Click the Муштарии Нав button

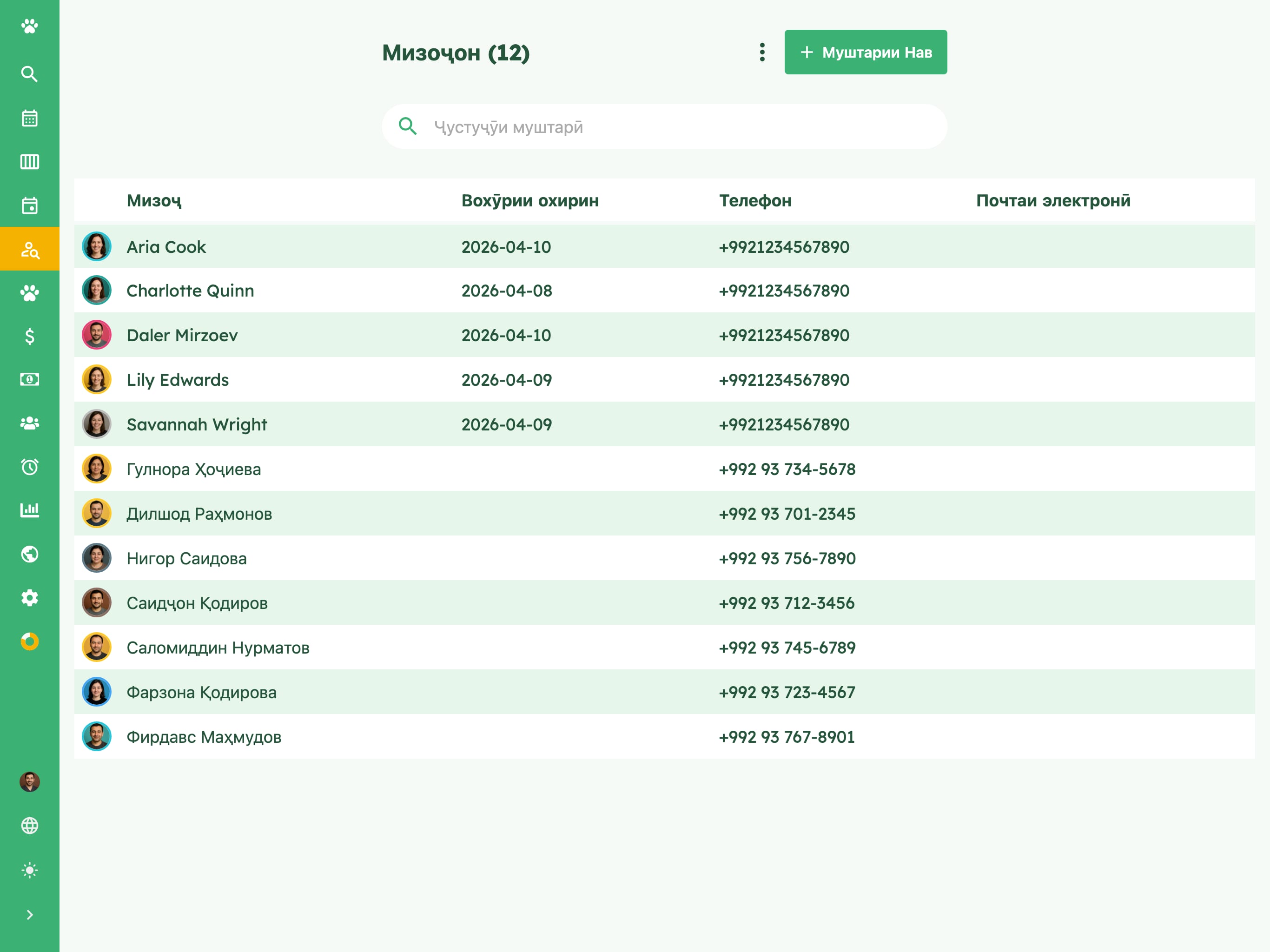point(866,52)
